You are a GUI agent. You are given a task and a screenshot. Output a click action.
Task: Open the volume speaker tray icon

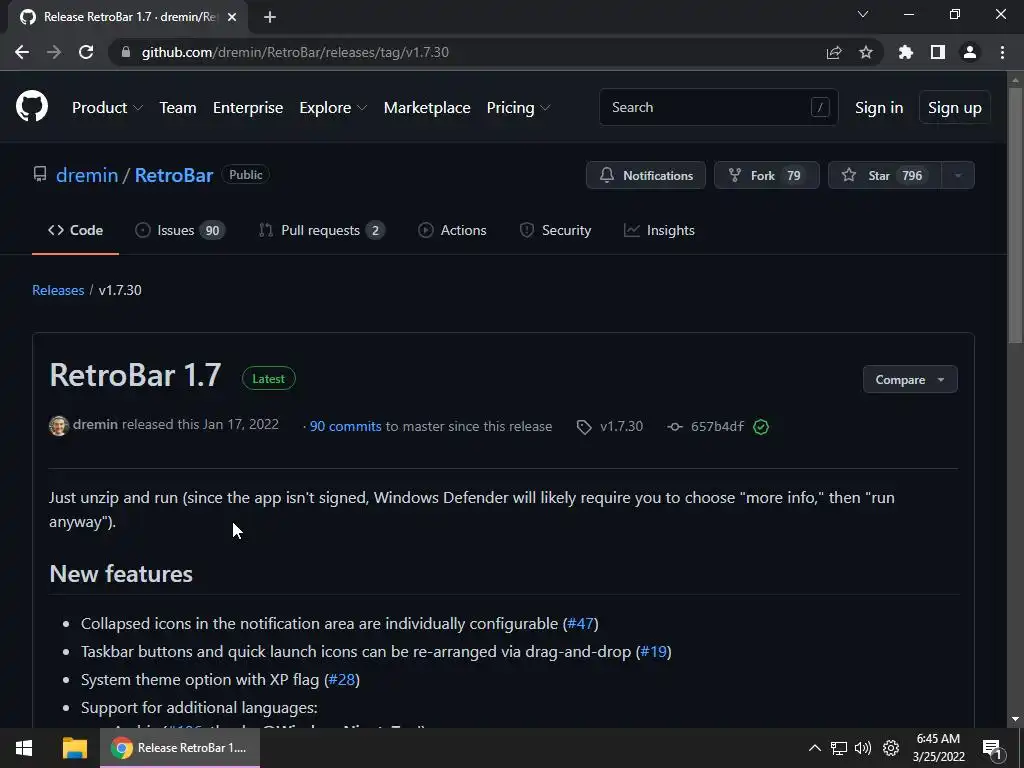[x=863, y=748]
